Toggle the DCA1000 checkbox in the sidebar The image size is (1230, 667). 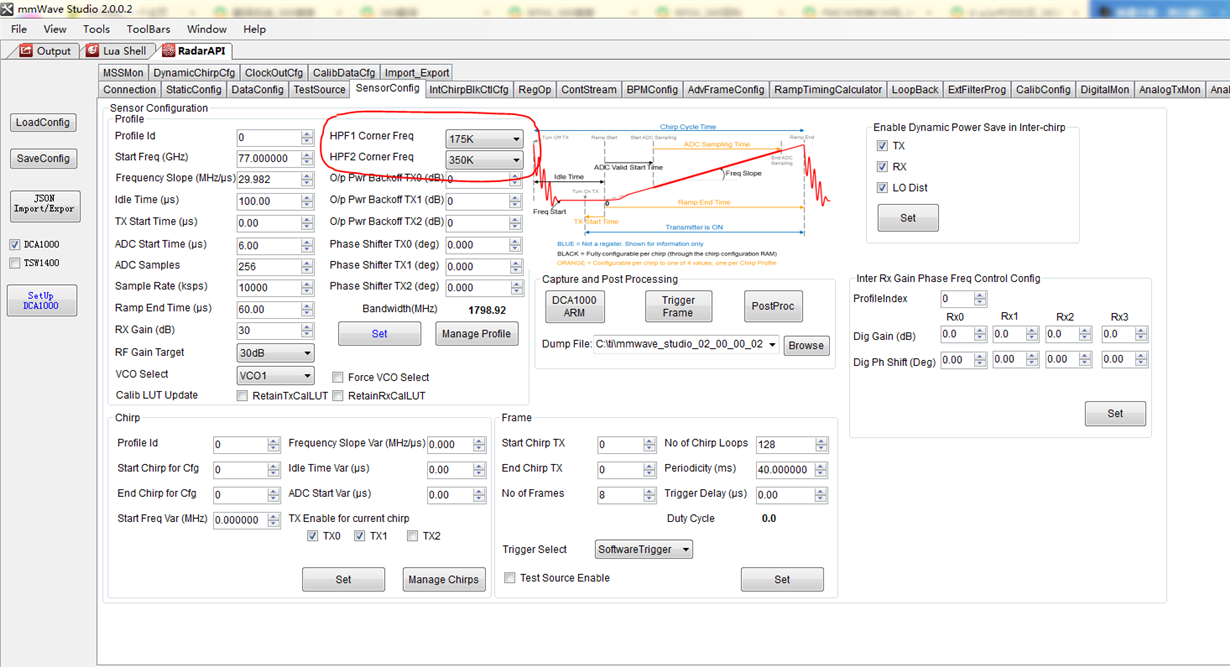(x=15, y=244)
